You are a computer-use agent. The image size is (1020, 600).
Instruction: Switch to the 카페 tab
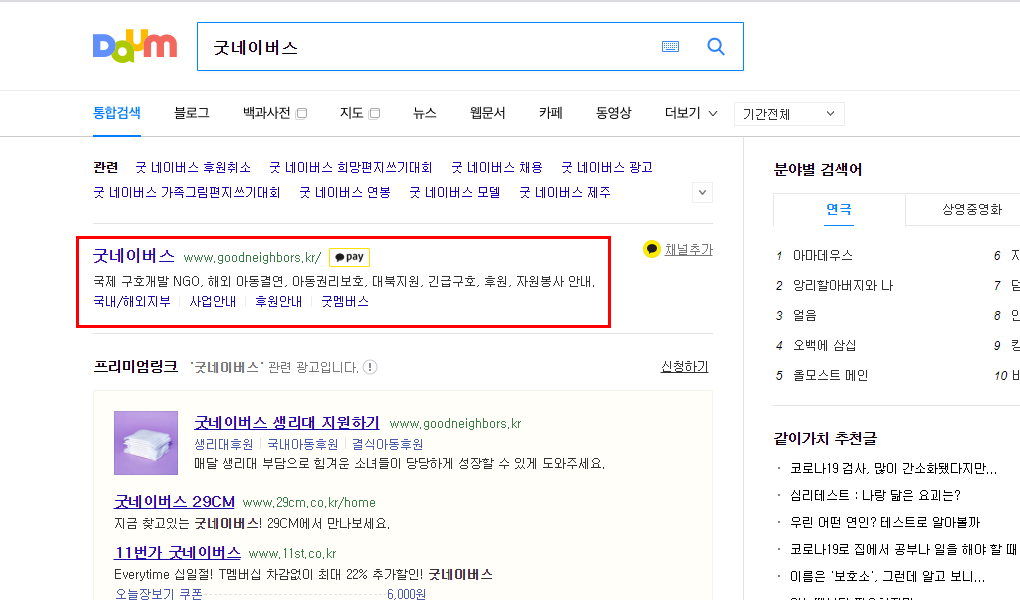[x=550, y=113]
